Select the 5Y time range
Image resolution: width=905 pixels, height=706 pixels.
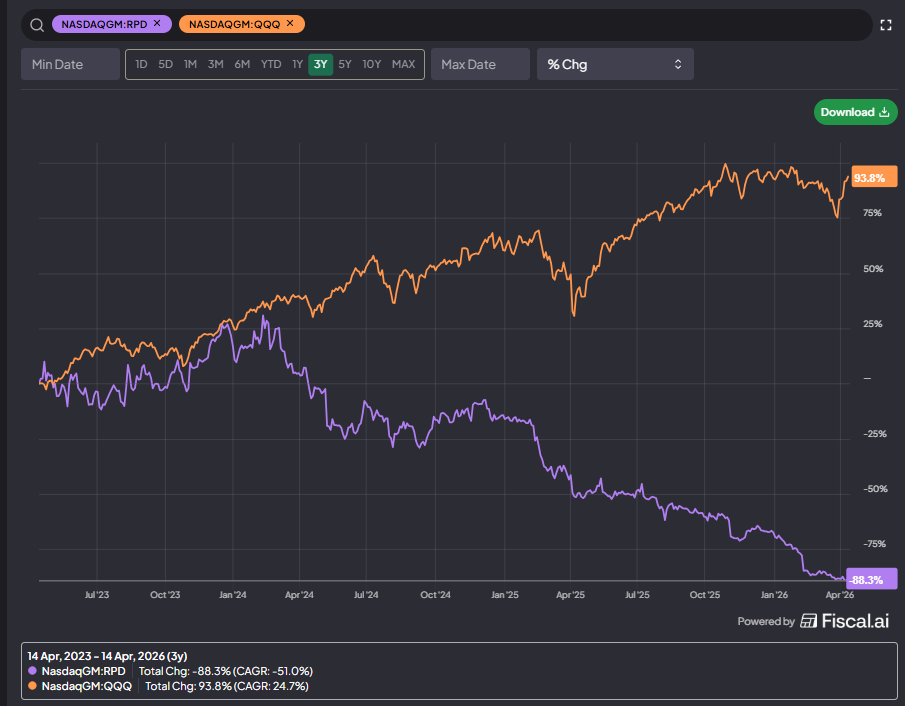click(x=345, y=64)
